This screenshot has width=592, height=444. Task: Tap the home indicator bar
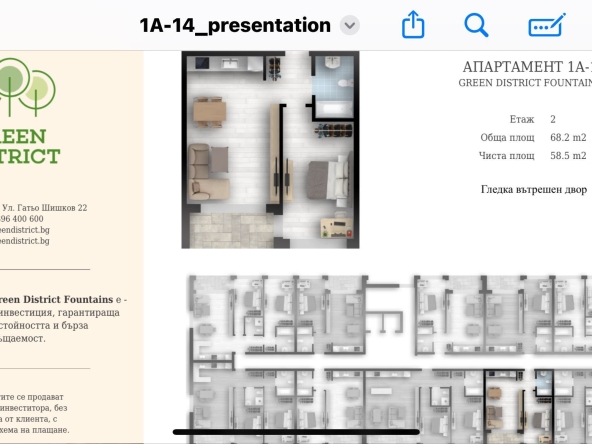point(296,432)
